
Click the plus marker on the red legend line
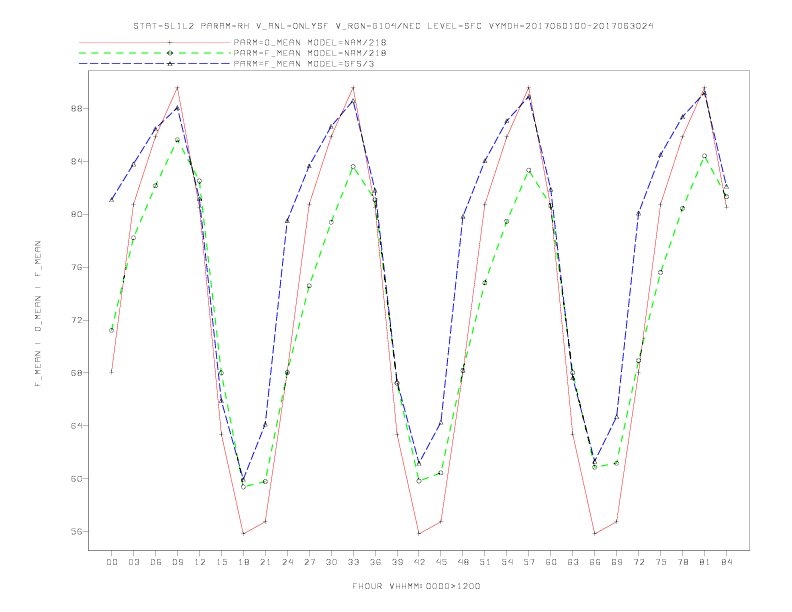click(170, 42)
